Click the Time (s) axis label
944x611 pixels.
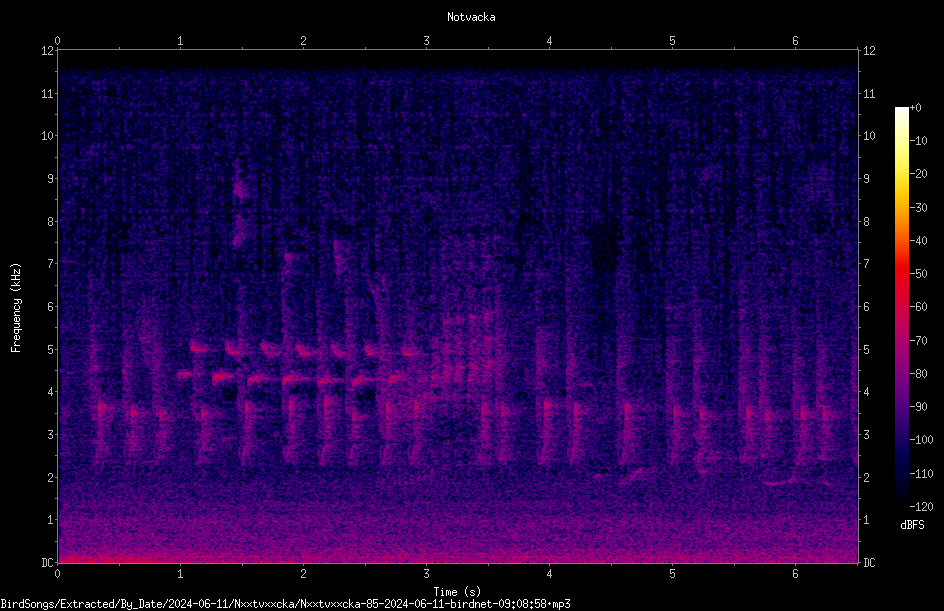coord(457,592)
